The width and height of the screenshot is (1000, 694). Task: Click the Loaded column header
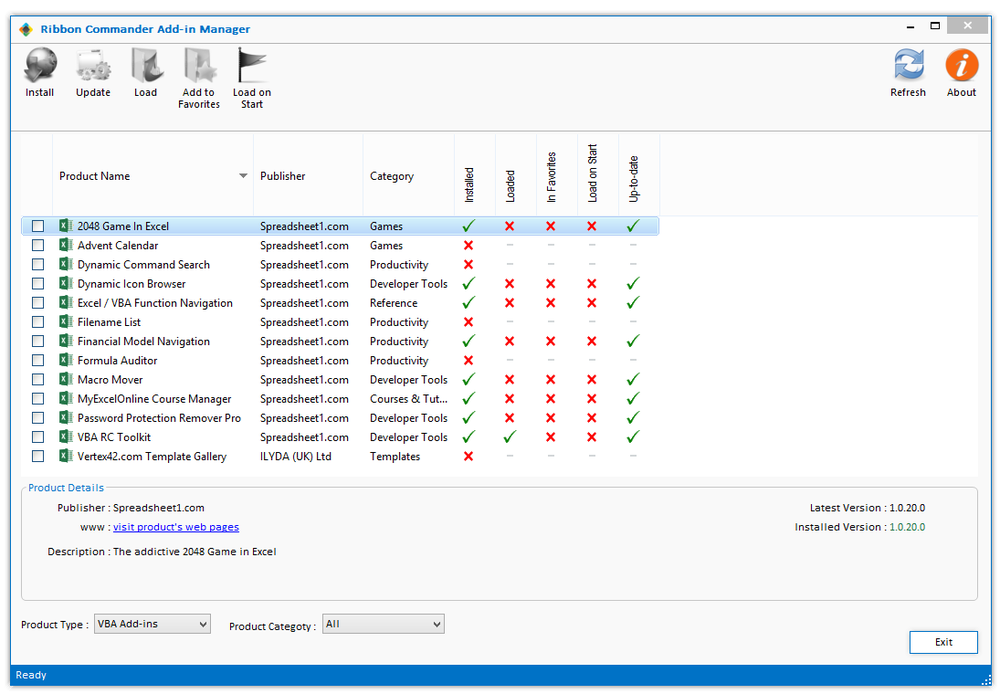coord(516,176)
